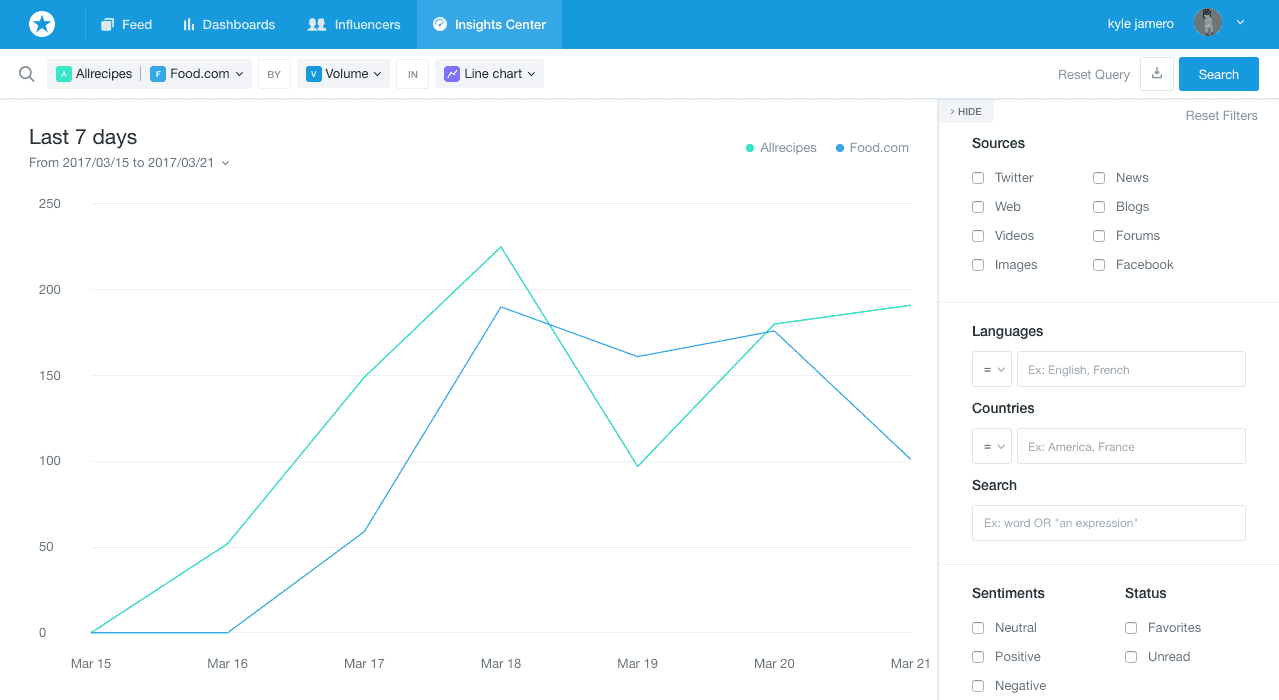The width and height of the screenshot is (1279, 700).
Task: Open the Feed tab
Action: [126, 24]
